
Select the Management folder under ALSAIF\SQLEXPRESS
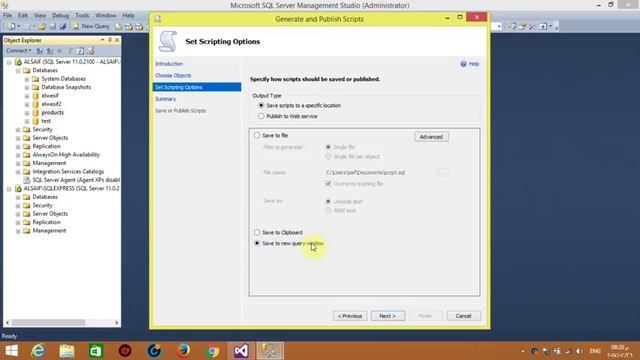pyautogui.click(x=49, y=231)
